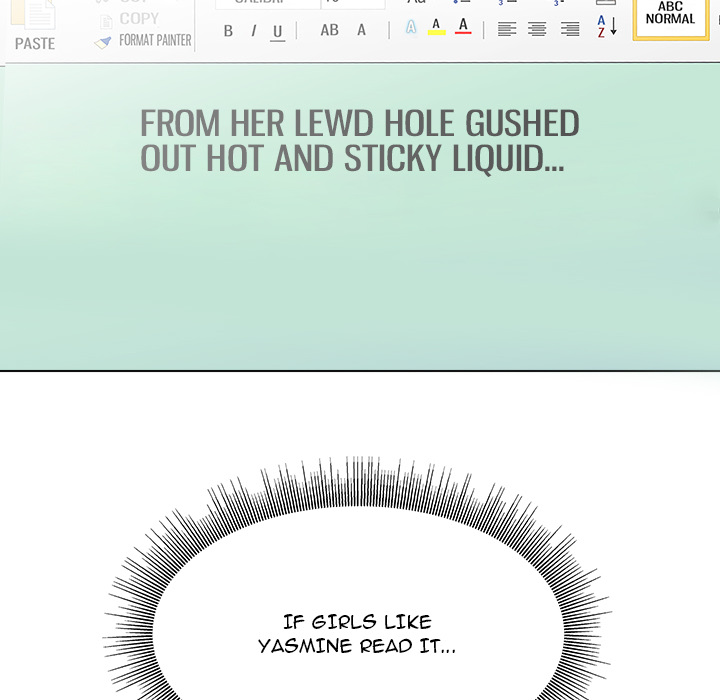Viewport: 720px width, 700px height.
Task: Click Copy in the clipboard group
Action: tap(138, 18)
